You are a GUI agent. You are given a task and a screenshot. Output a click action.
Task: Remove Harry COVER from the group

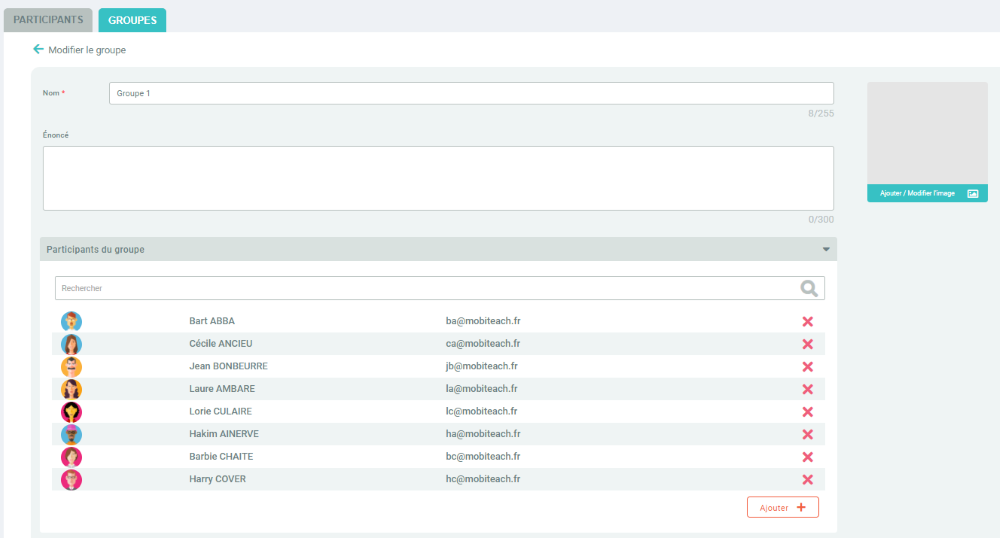click(807, 479)
